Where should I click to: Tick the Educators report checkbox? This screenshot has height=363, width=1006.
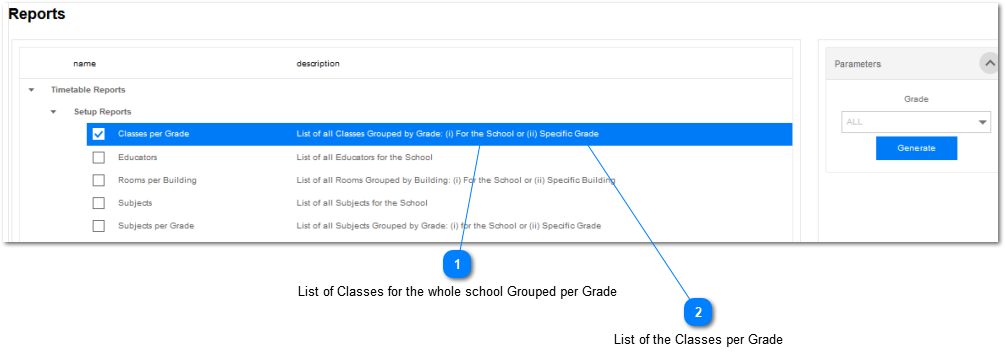coord(99,157)
